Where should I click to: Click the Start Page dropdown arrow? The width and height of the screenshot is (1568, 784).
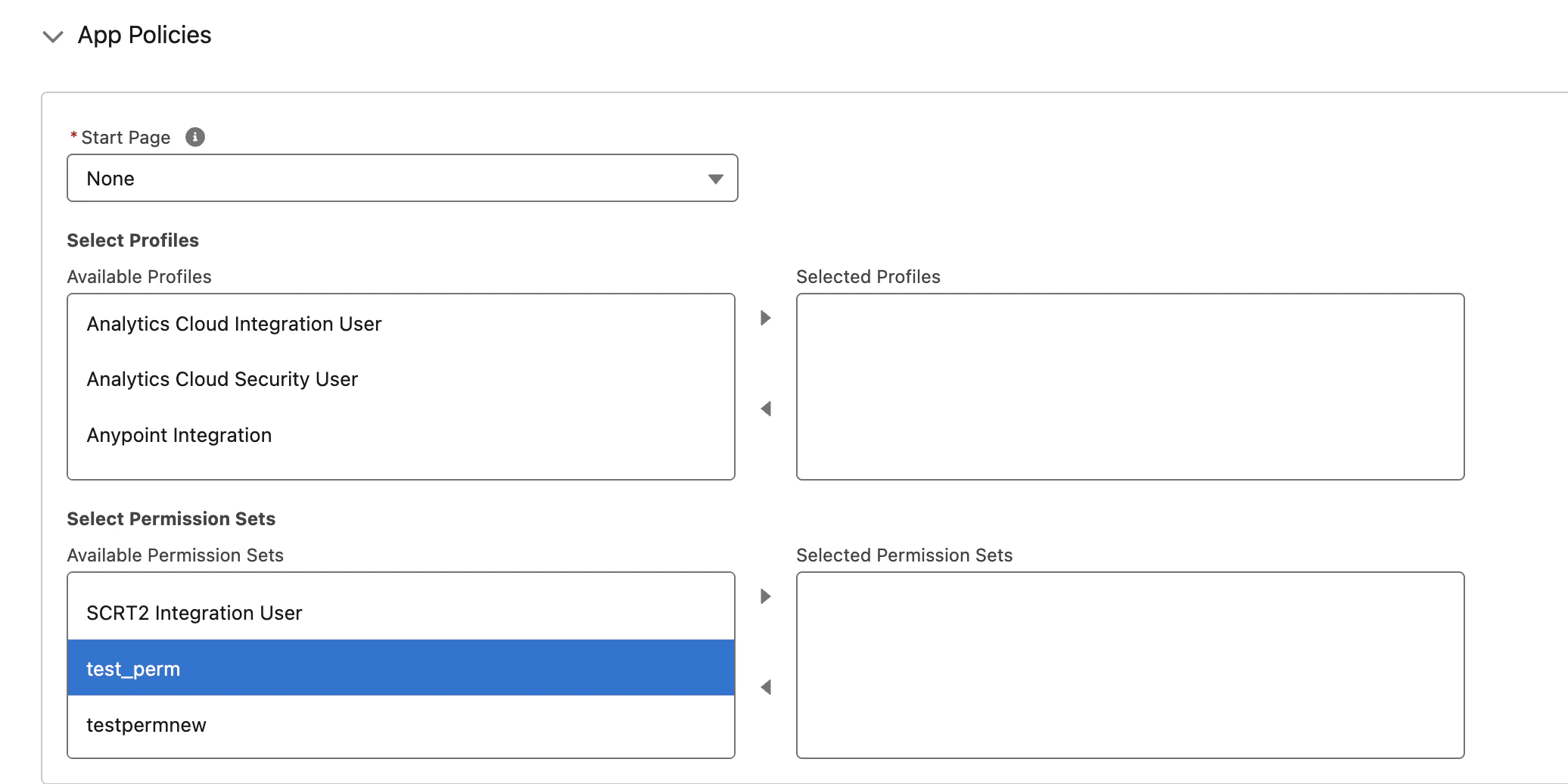click(x=715, y=179)
